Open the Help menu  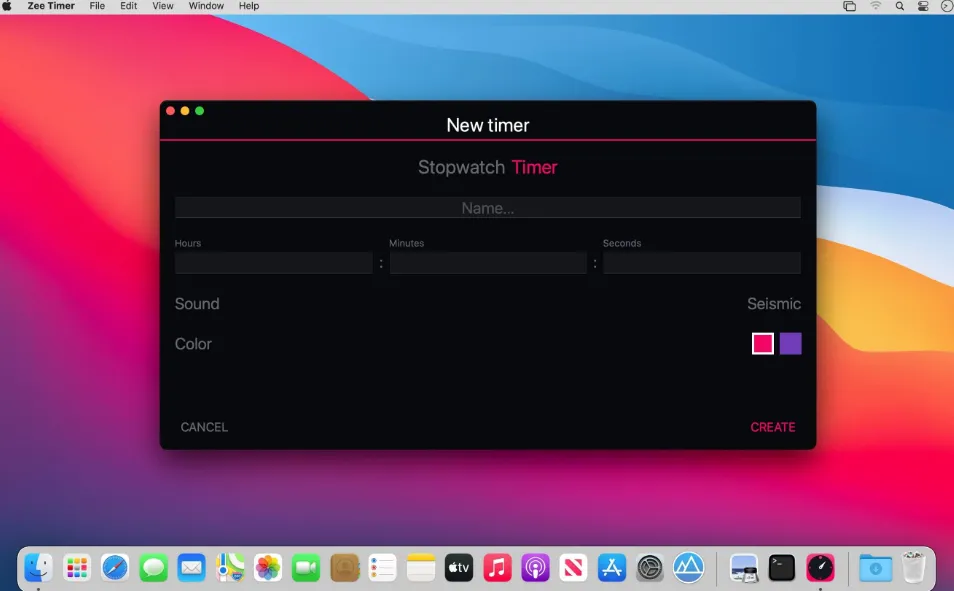point(249,6)
